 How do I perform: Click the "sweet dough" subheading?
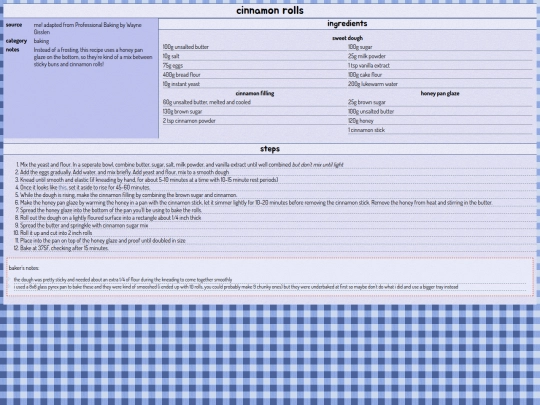pos(347,38)
